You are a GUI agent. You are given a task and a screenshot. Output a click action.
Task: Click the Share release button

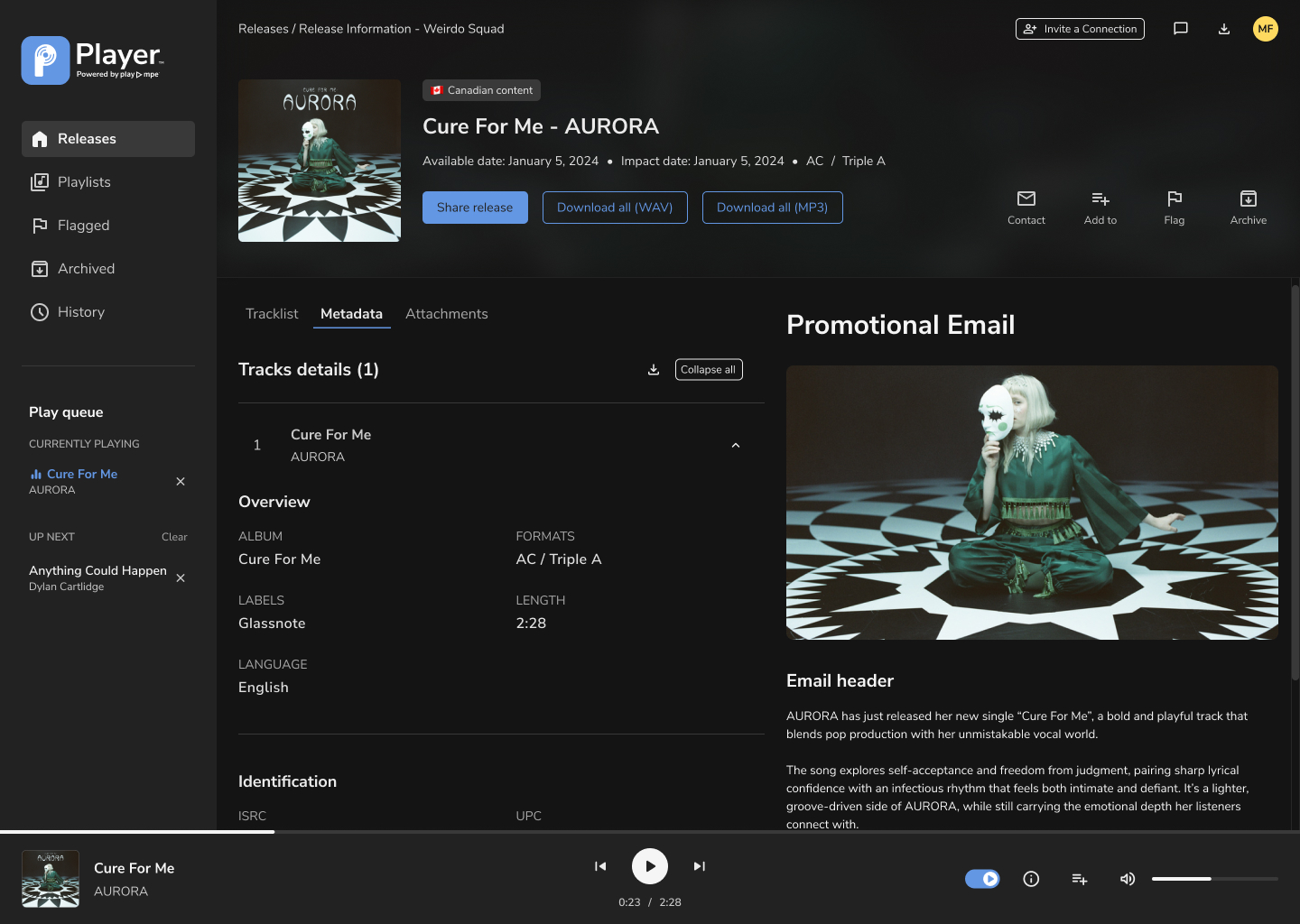pos(475,208)
